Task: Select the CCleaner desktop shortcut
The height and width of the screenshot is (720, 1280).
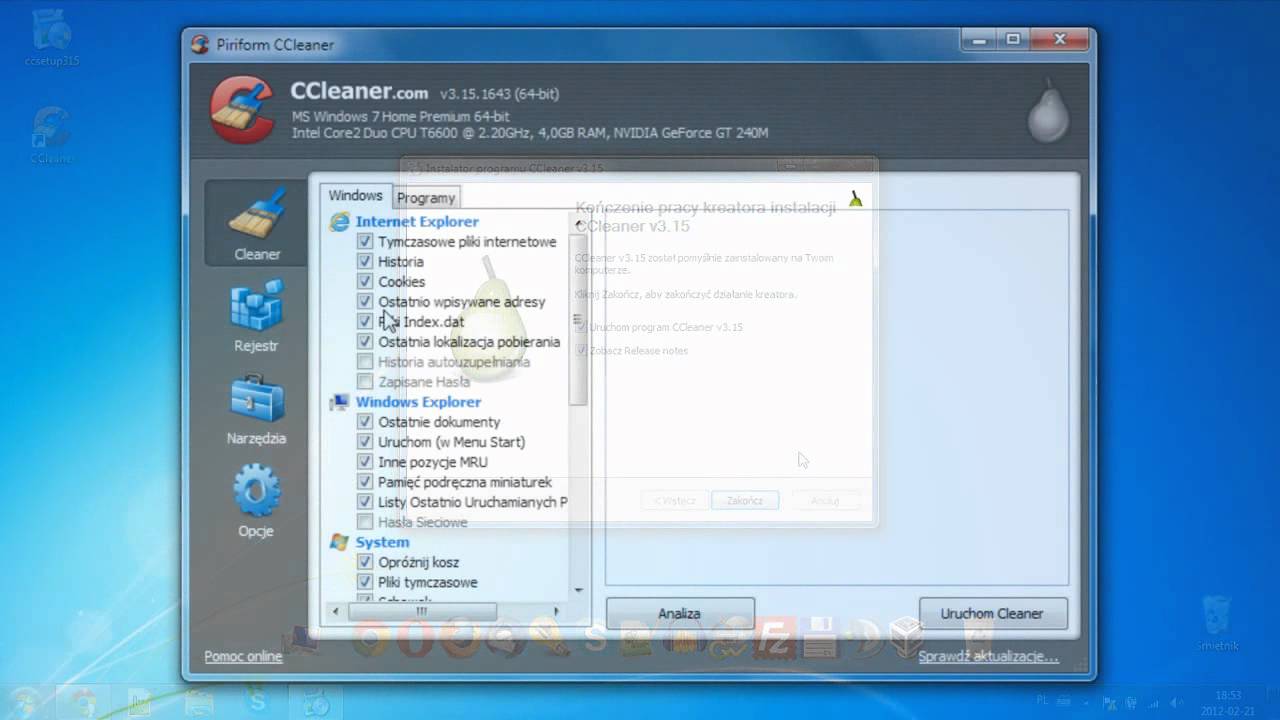Action: pyautogui.click(x=51, y=135)
